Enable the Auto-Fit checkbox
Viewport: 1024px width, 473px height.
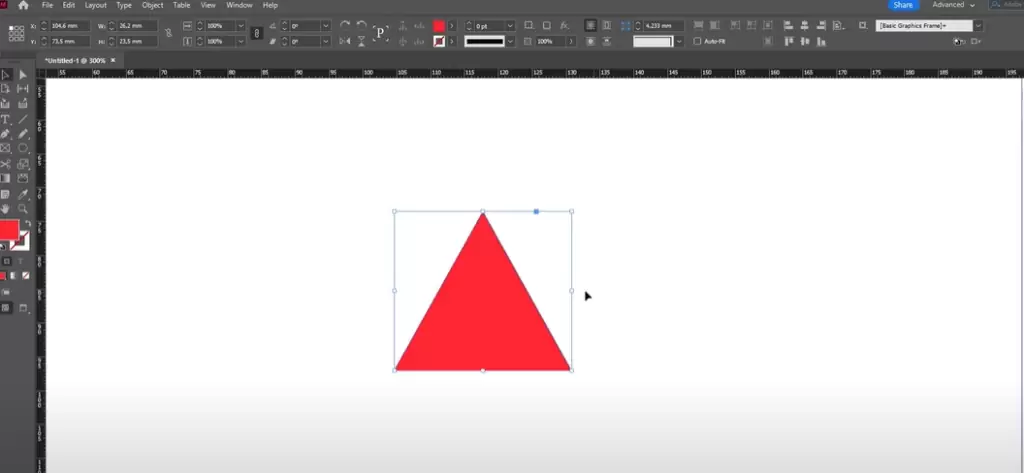697,41
